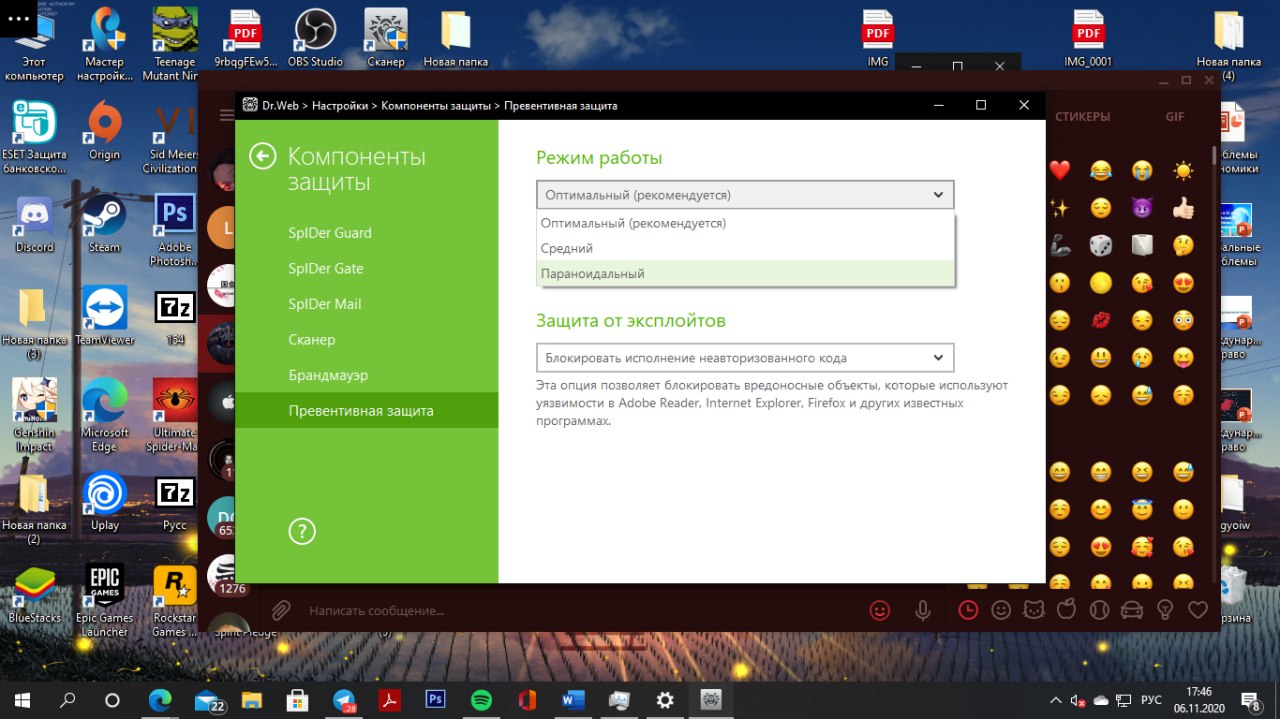Pick the red heart emoji

1060,171
